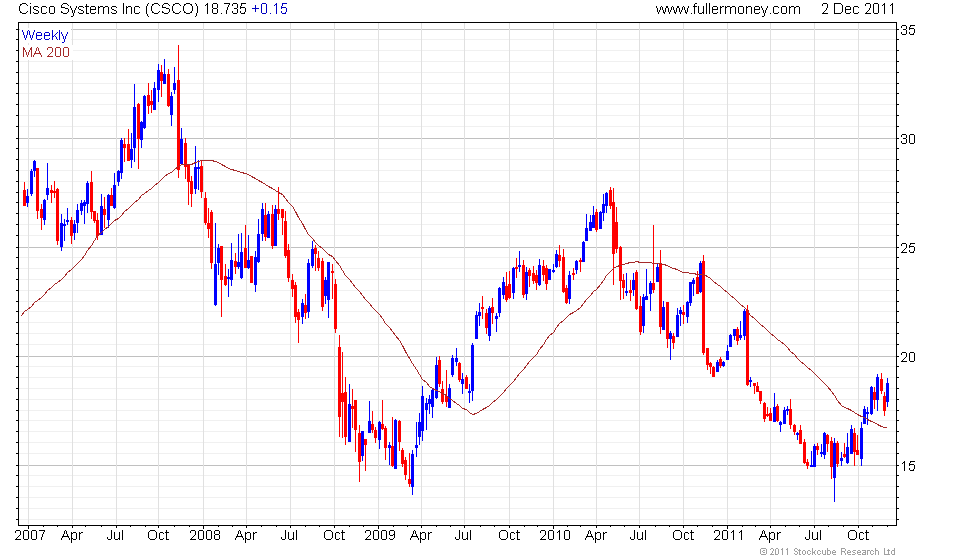
Task: Click the 2011 year axis label
Action: click(x=729, y=536)
